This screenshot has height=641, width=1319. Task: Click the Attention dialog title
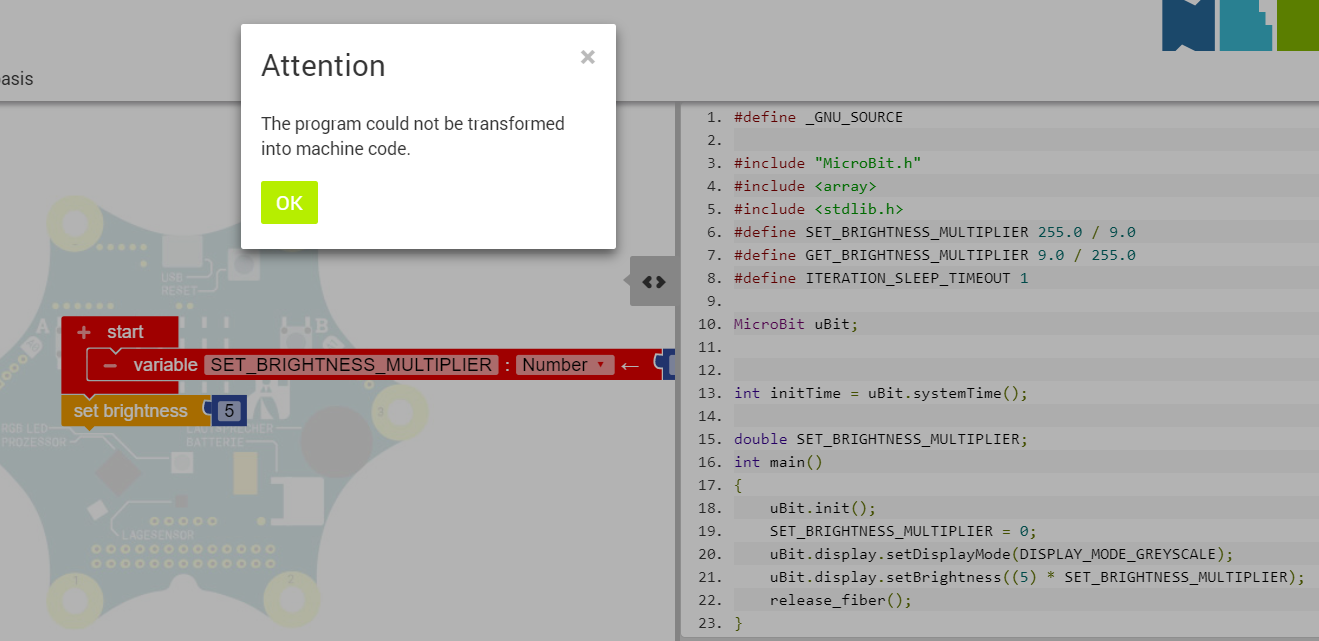pos(323,66)
